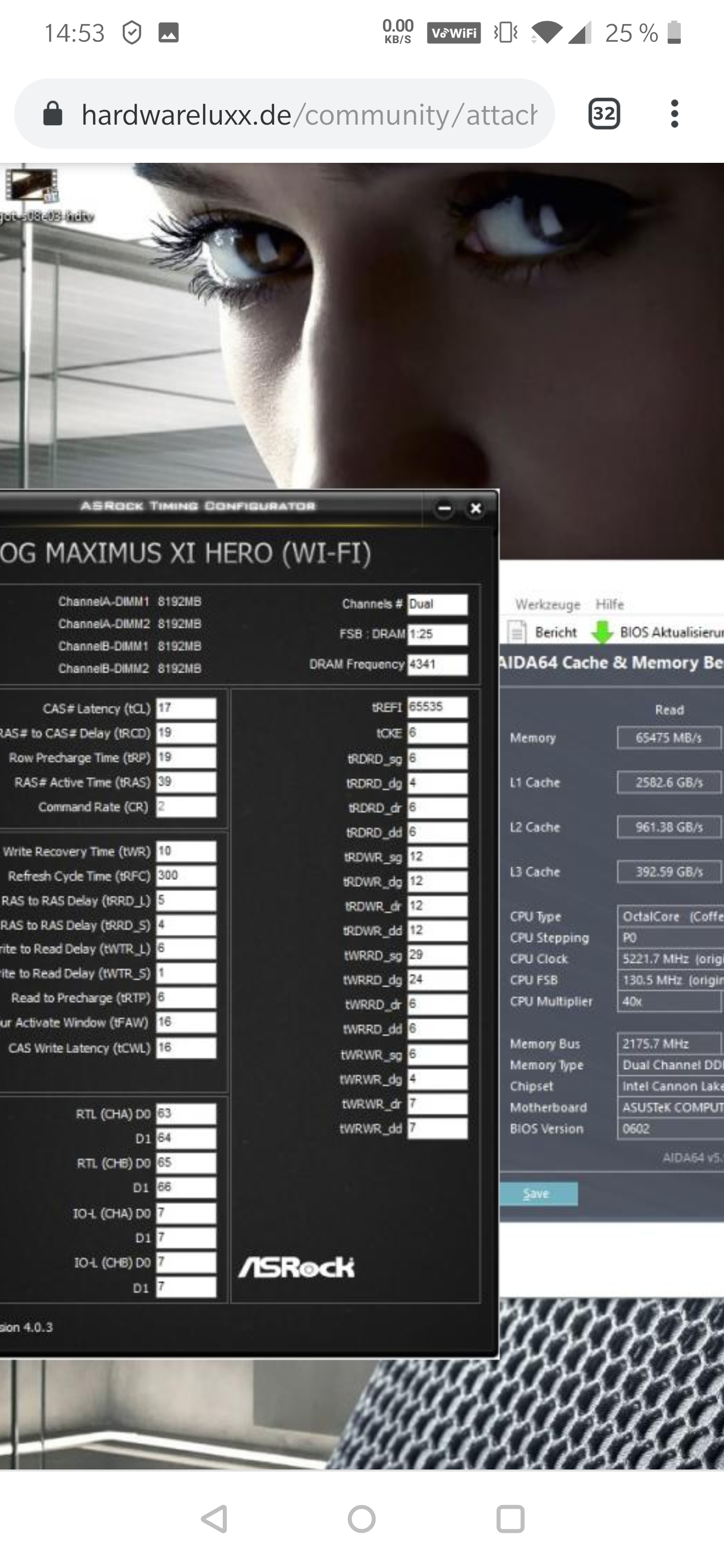Open the Hilfe menu in AIDA64

tap(609, 604)
